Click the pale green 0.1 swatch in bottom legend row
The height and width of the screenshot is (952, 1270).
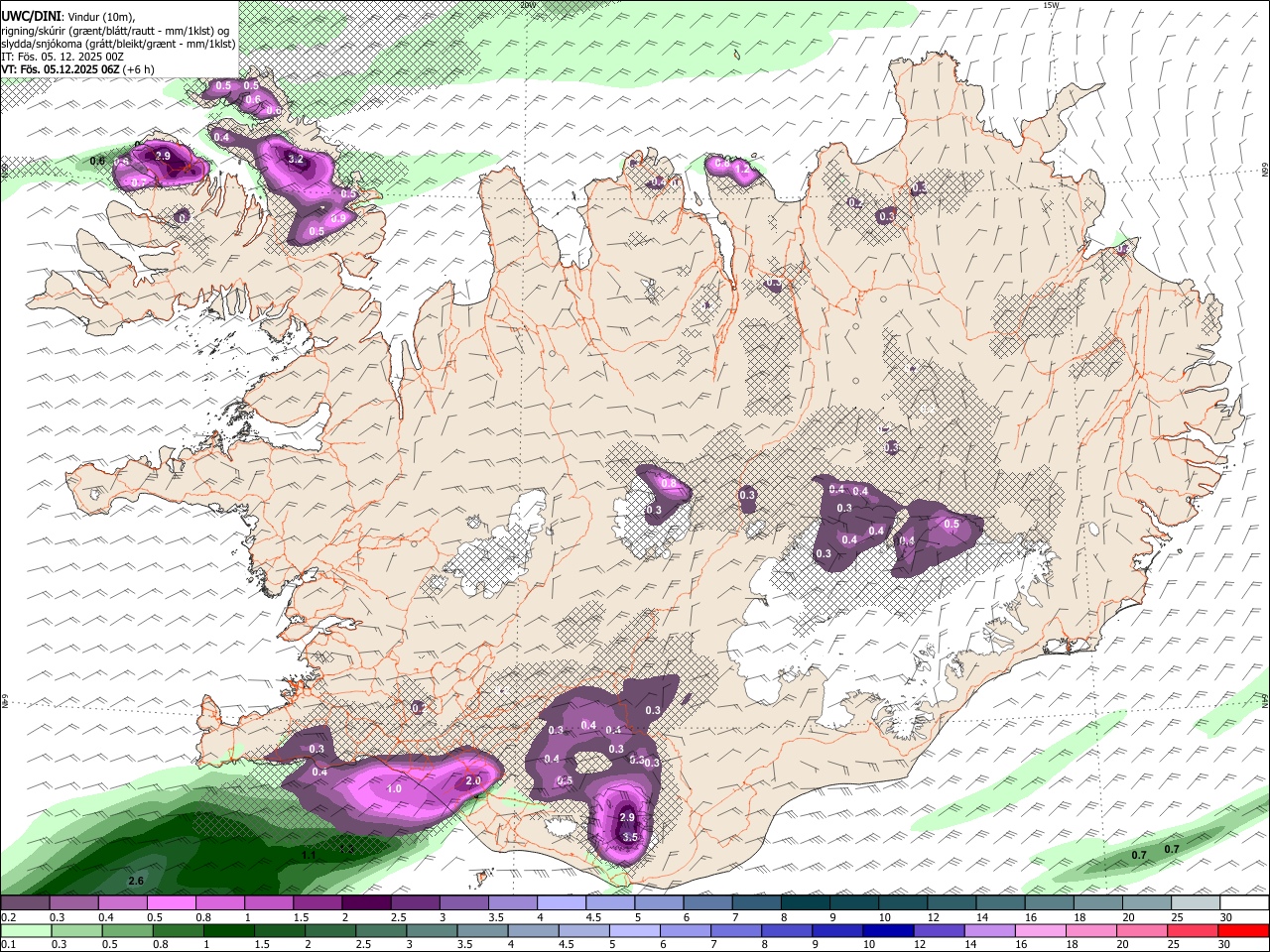point(25,931)
